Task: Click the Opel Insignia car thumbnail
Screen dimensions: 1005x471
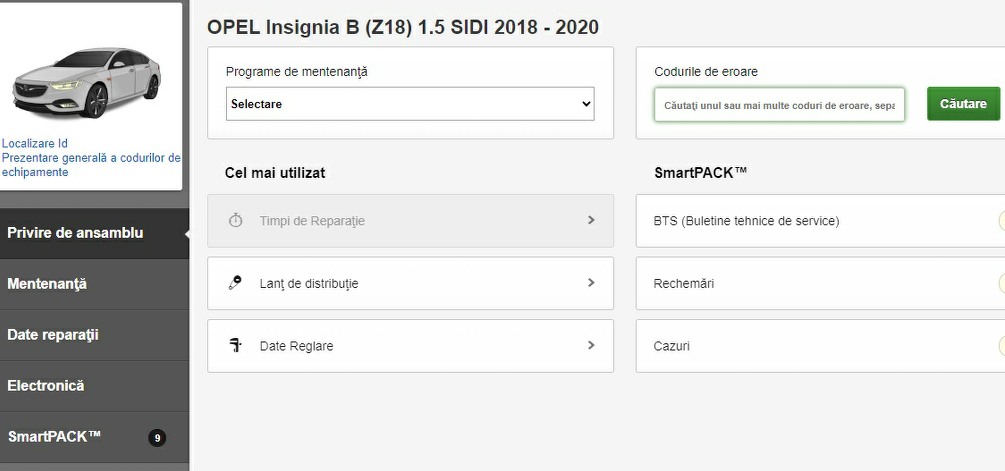Action: coord(86,82)
